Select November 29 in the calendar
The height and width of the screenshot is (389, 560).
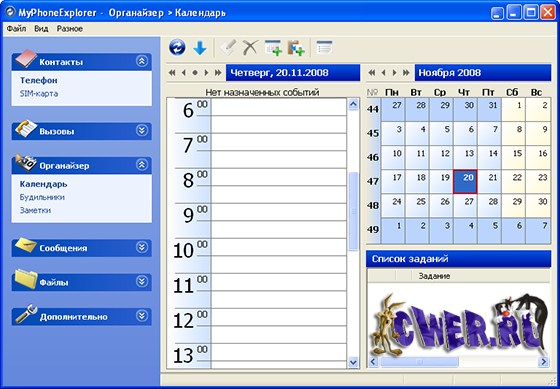pyautogui.click(x=514, y=206)
